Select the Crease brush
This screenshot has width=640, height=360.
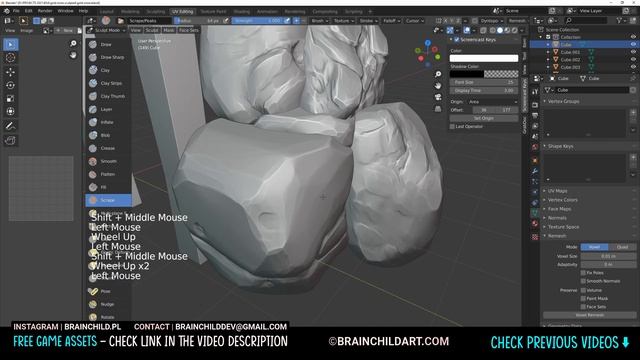click(108, 148)
